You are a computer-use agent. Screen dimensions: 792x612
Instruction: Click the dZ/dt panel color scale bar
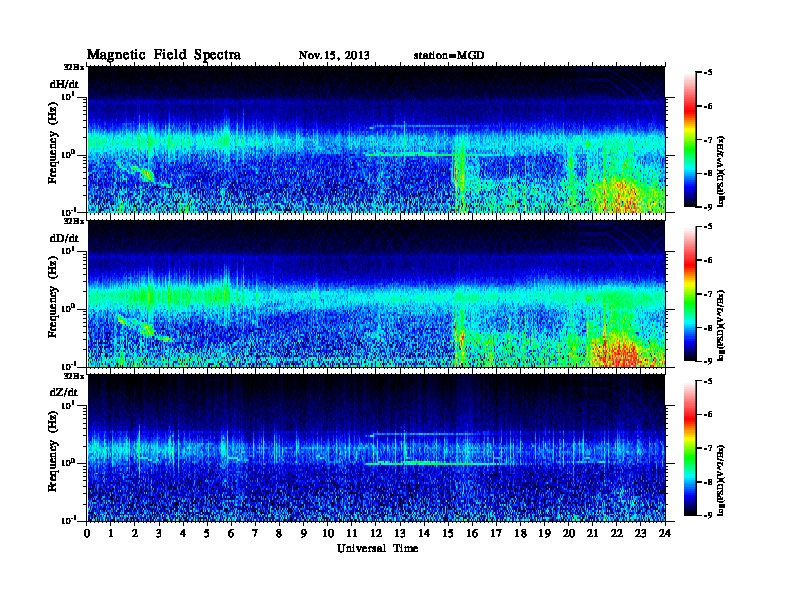pyautogui.click(x=690, y=448)
